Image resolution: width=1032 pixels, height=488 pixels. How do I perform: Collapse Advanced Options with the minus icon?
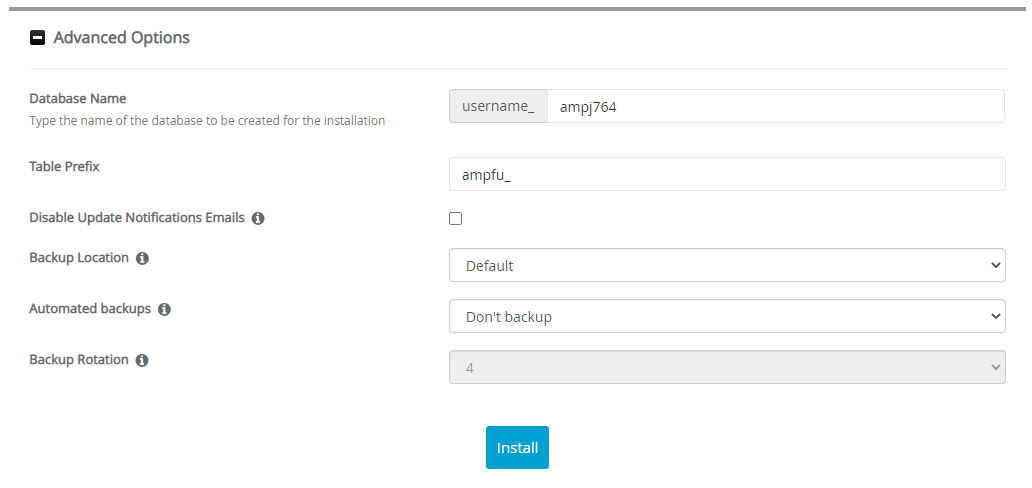tap(37, 38)
